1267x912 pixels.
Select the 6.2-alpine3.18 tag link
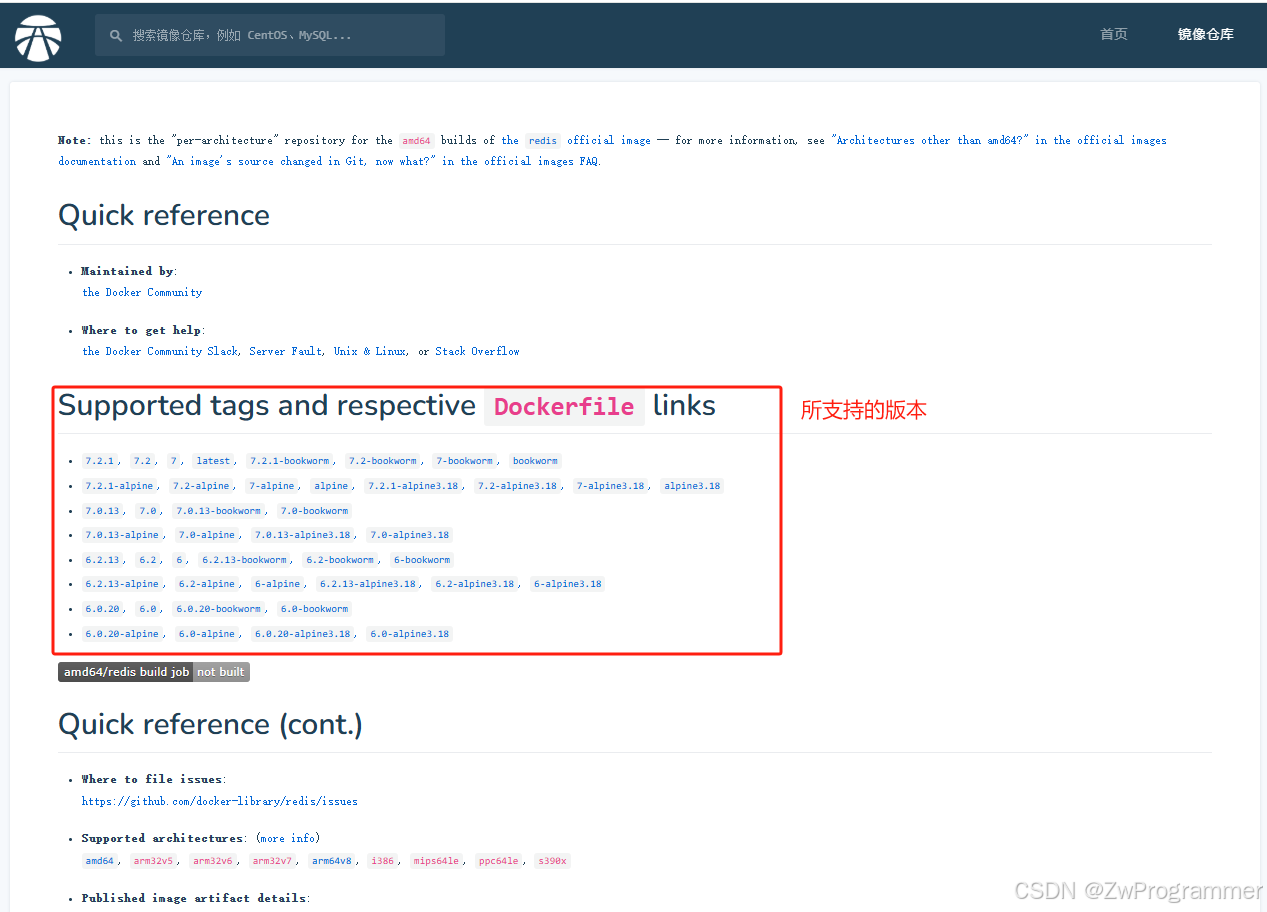click(475, 584)
